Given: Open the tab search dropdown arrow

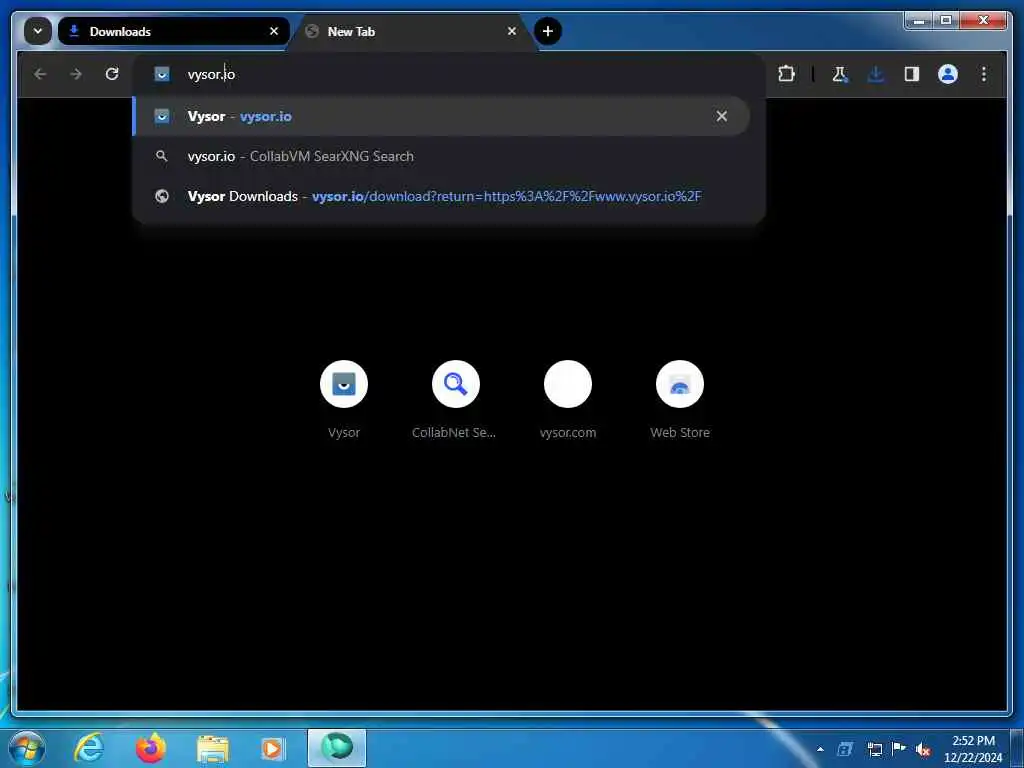Looking at the screenshot, I should [37, 31].
